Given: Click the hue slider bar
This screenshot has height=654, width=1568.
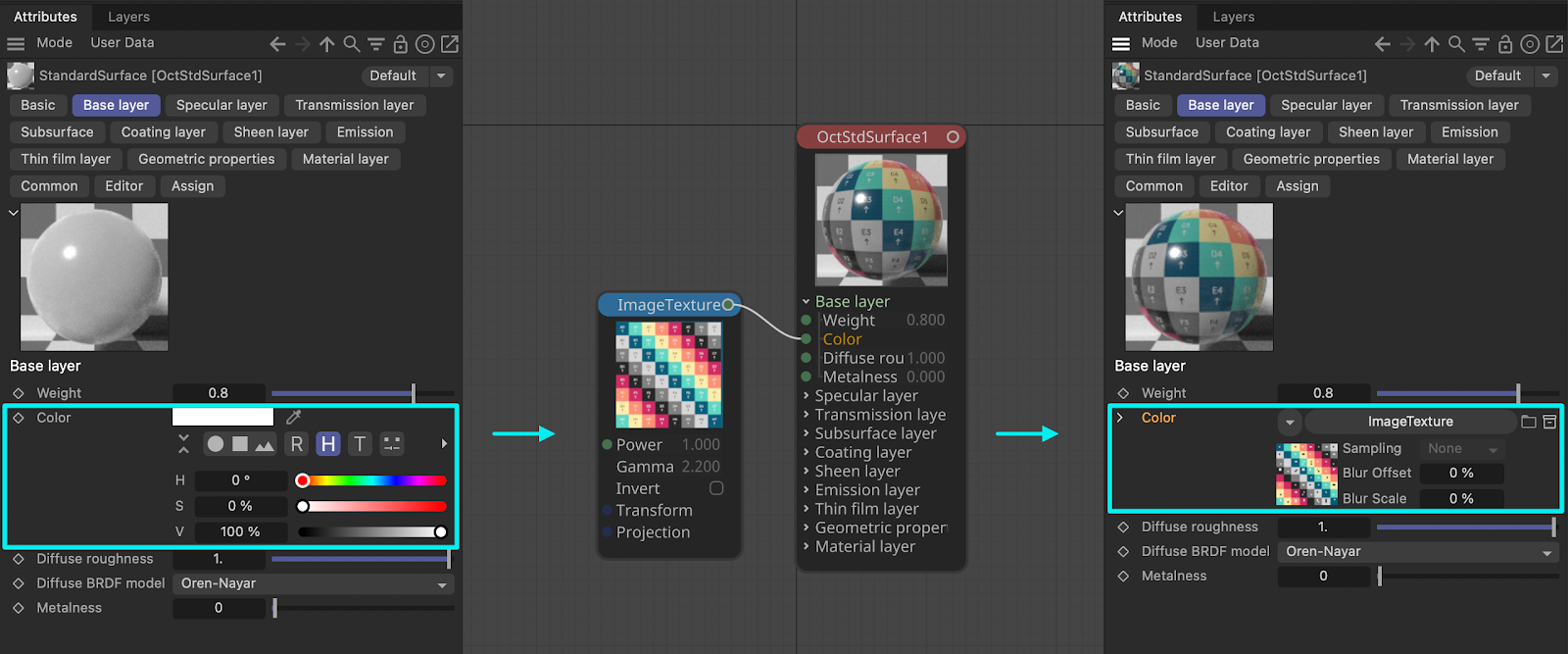Looking at the screenshot, I should click(x=371, y=480).
